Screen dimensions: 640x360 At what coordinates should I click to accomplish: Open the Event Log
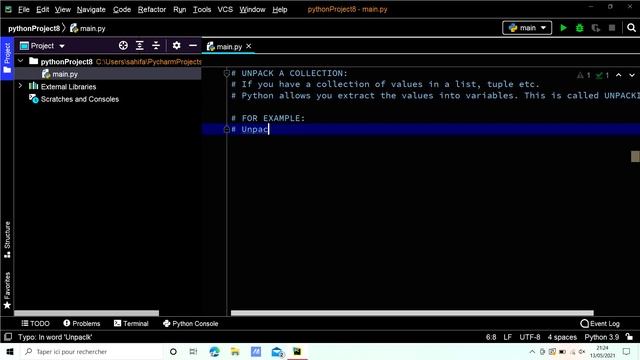(600, 323)
